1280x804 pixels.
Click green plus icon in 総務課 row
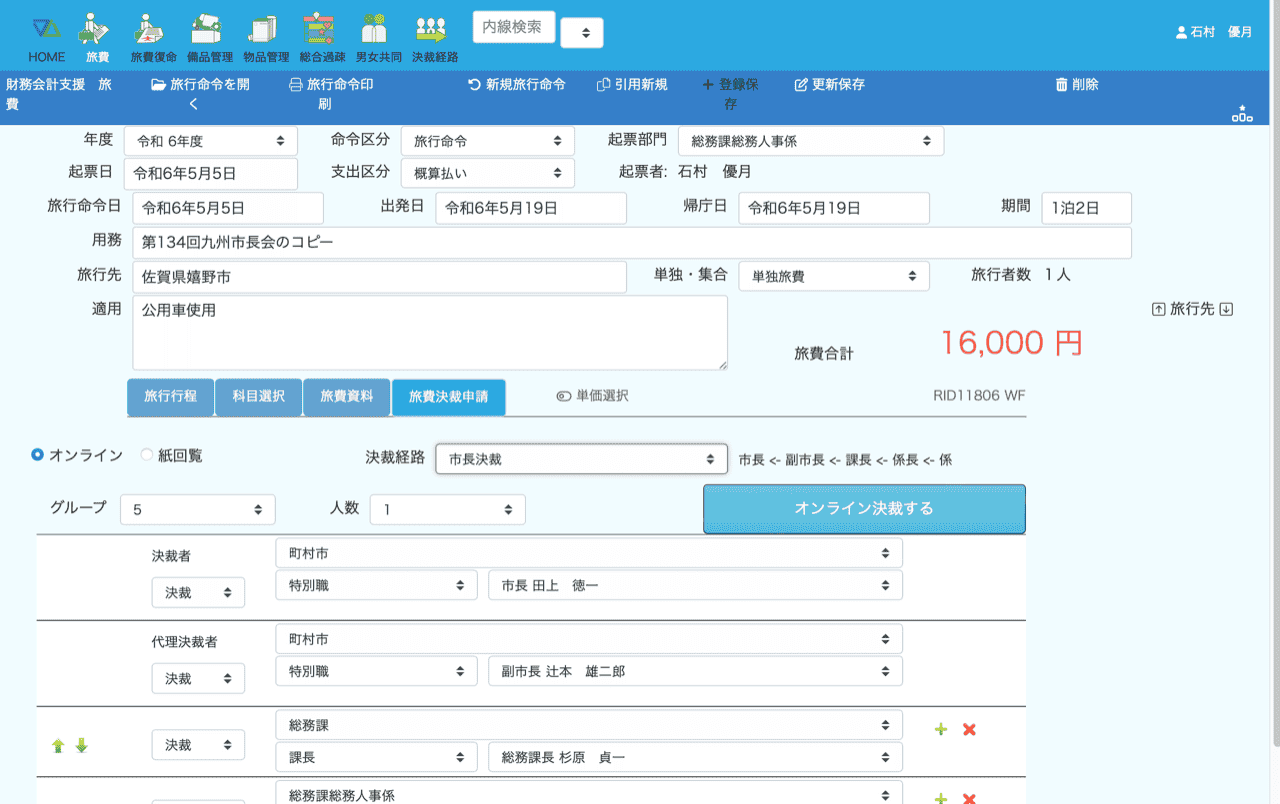(940, 730)
